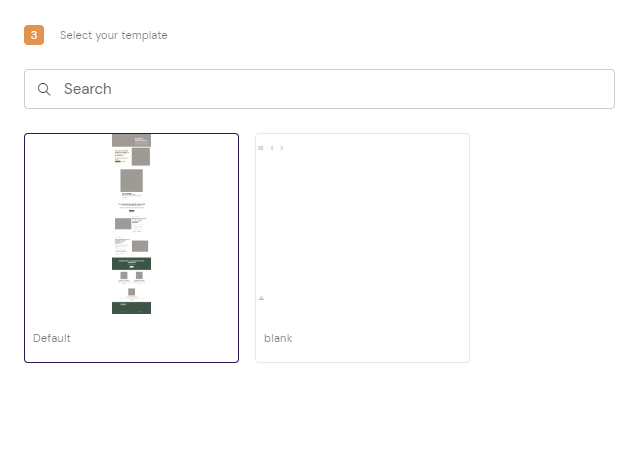Click the magnifying glass search icon
The width and height of the screenshot is (631, 462).
tap(44, 89)
